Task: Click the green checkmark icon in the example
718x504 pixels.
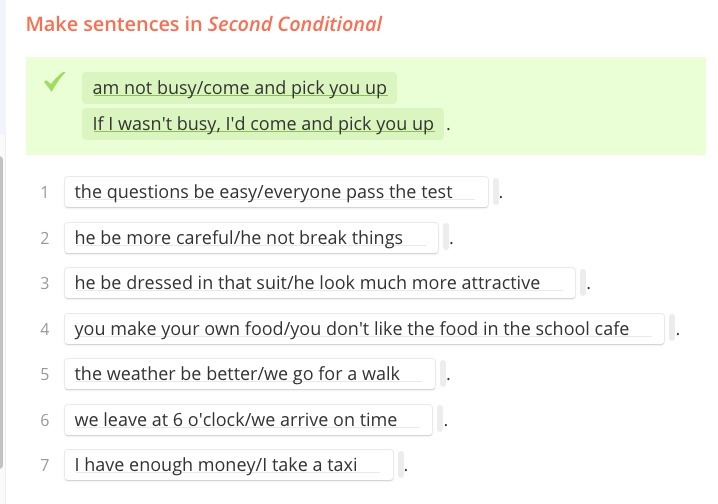Action: (54, 83)
